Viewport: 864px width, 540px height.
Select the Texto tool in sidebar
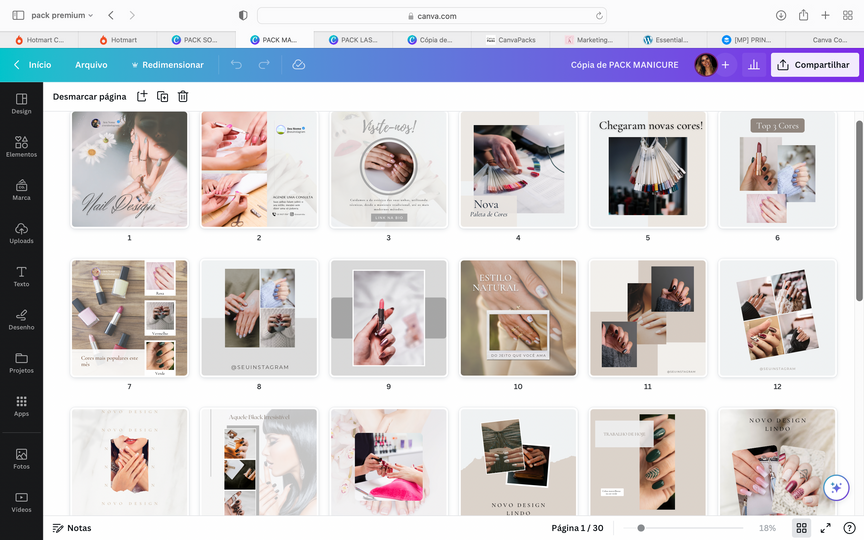click(x=21, y=274)
